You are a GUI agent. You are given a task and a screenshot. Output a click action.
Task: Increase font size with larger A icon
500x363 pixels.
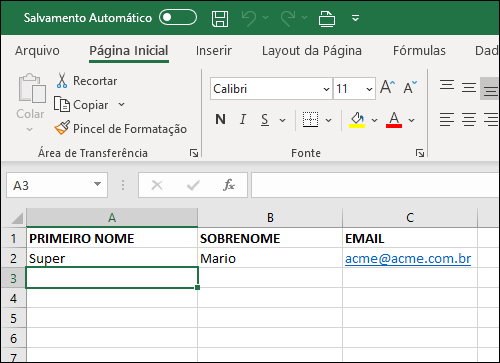(388, 87)
